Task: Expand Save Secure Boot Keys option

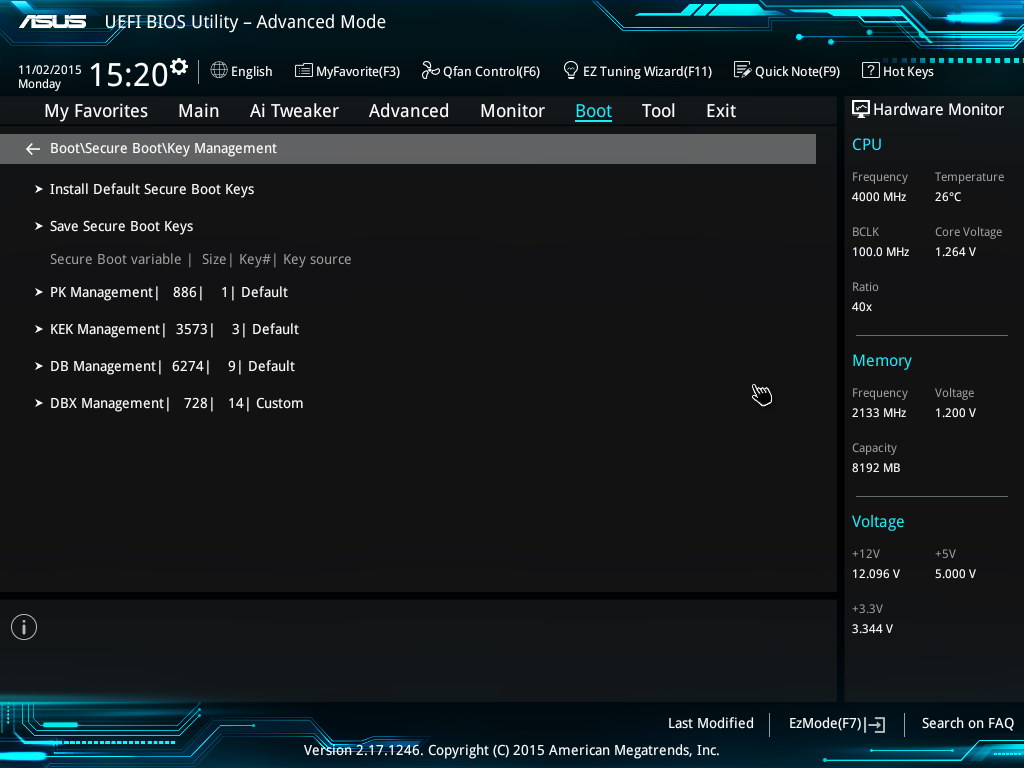Action: coord(121,226)
